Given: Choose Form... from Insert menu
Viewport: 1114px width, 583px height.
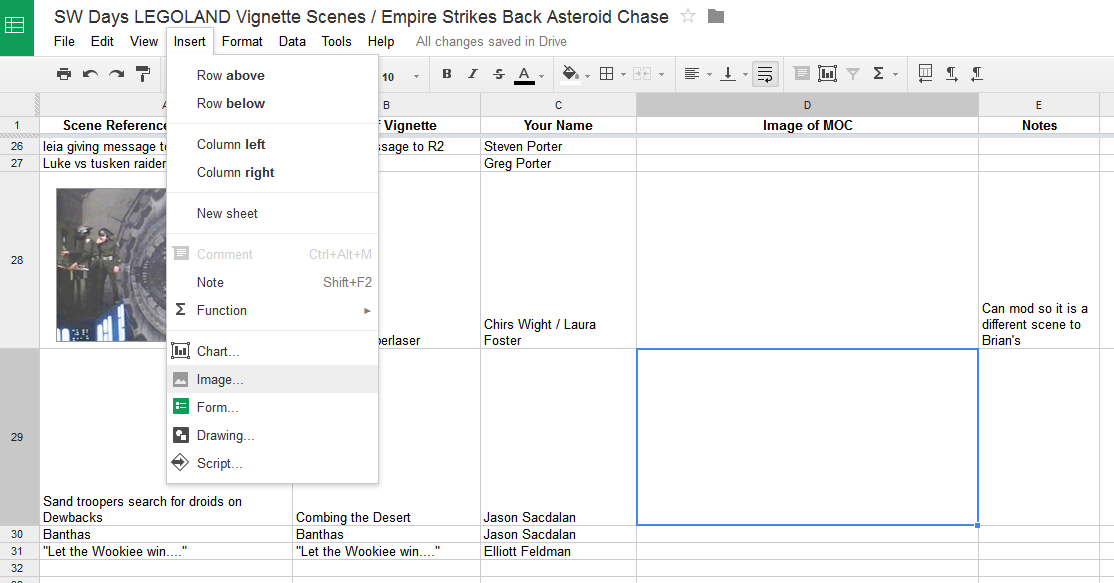Looking at the screenshot, I should pyautogui.click(x=272, y=407).
